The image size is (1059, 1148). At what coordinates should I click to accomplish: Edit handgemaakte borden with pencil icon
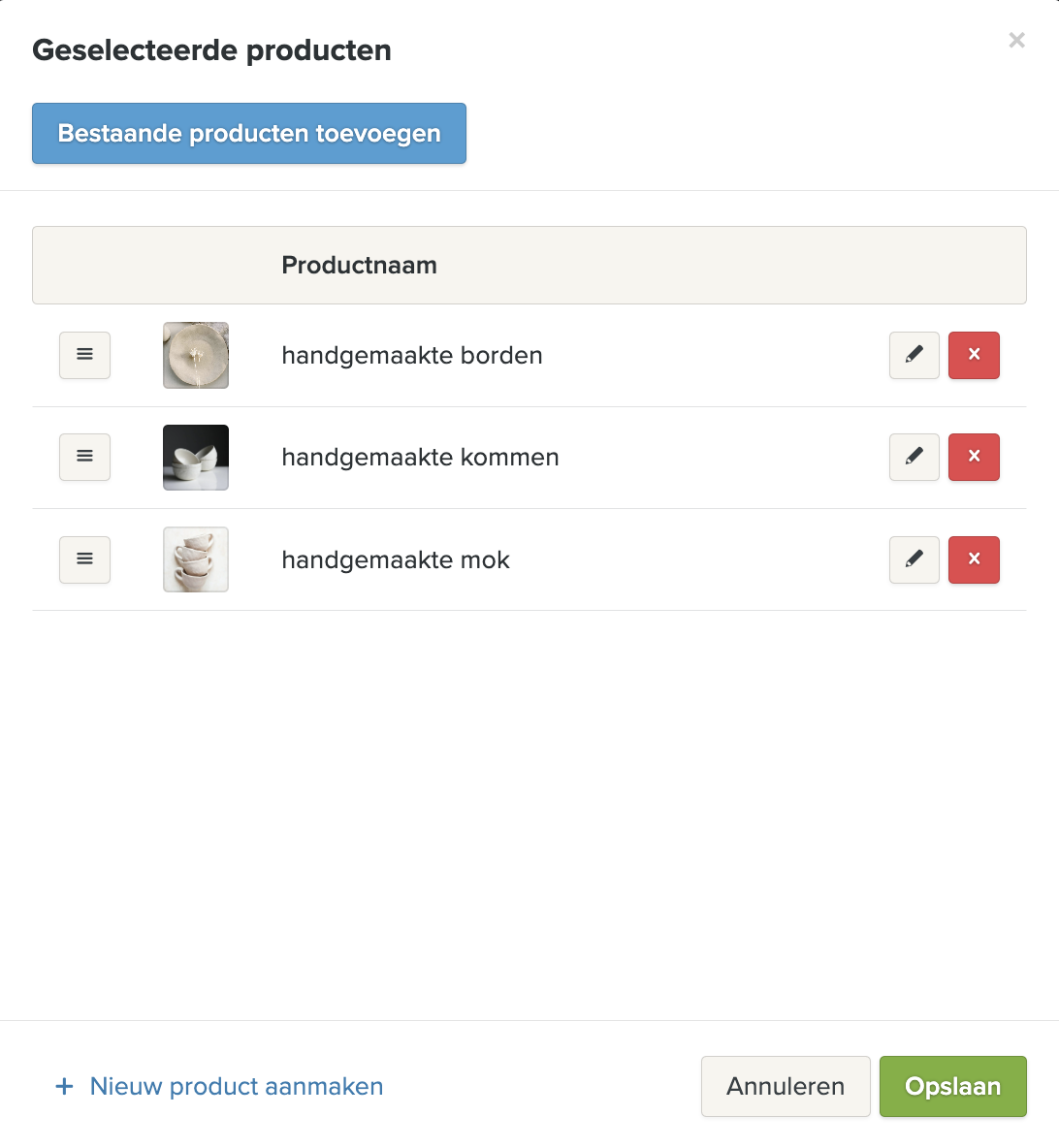point(914,355)
